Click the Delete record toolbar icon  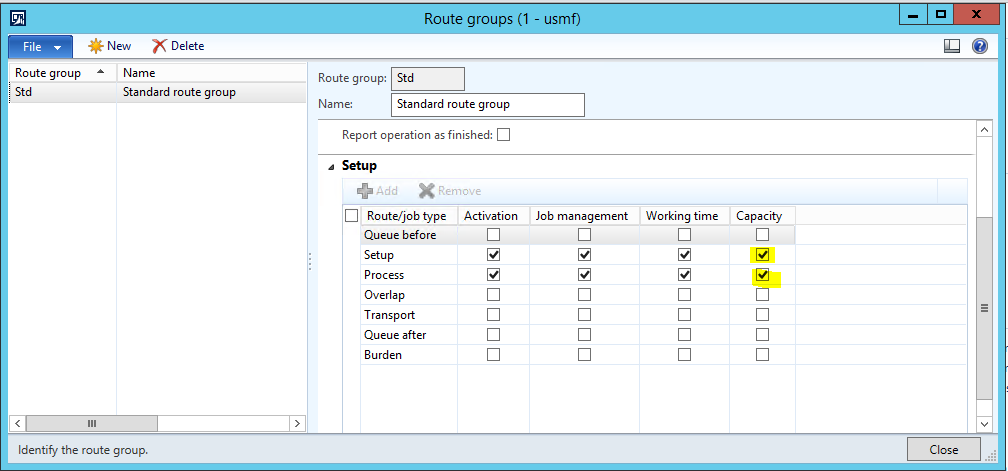(160, 46)
